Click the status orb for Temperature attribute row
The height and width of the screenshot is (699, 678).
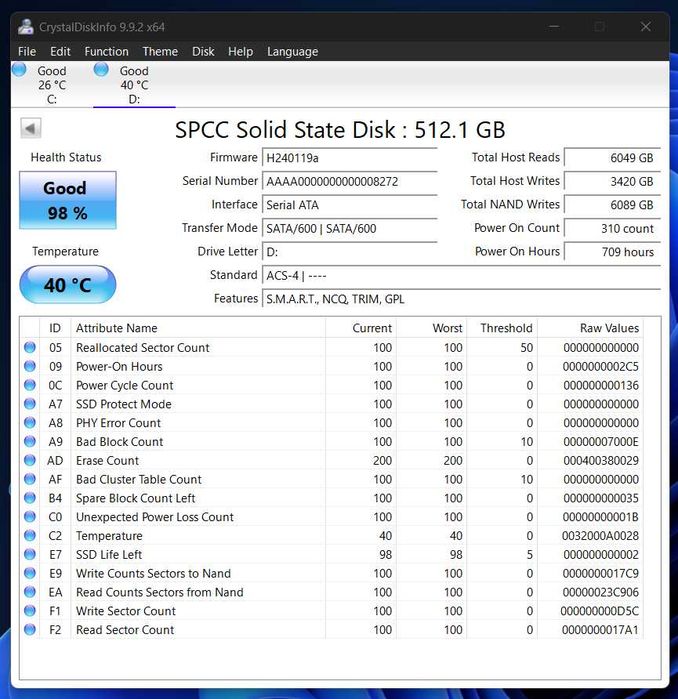(x=30, y=535)
